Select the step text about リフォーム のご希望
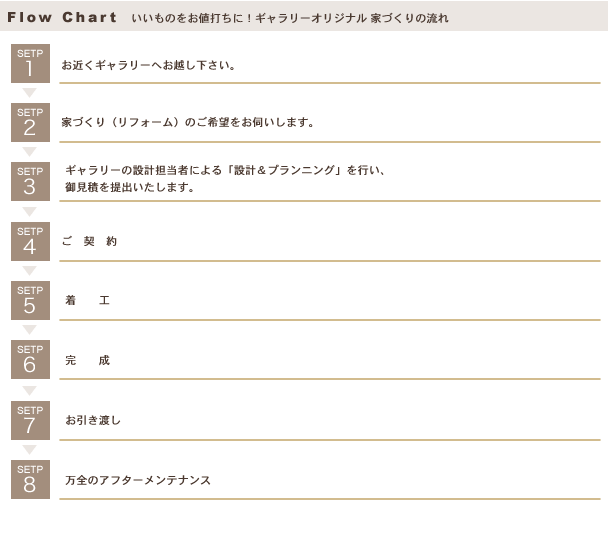610x550 pixels. tap(188, 123)
